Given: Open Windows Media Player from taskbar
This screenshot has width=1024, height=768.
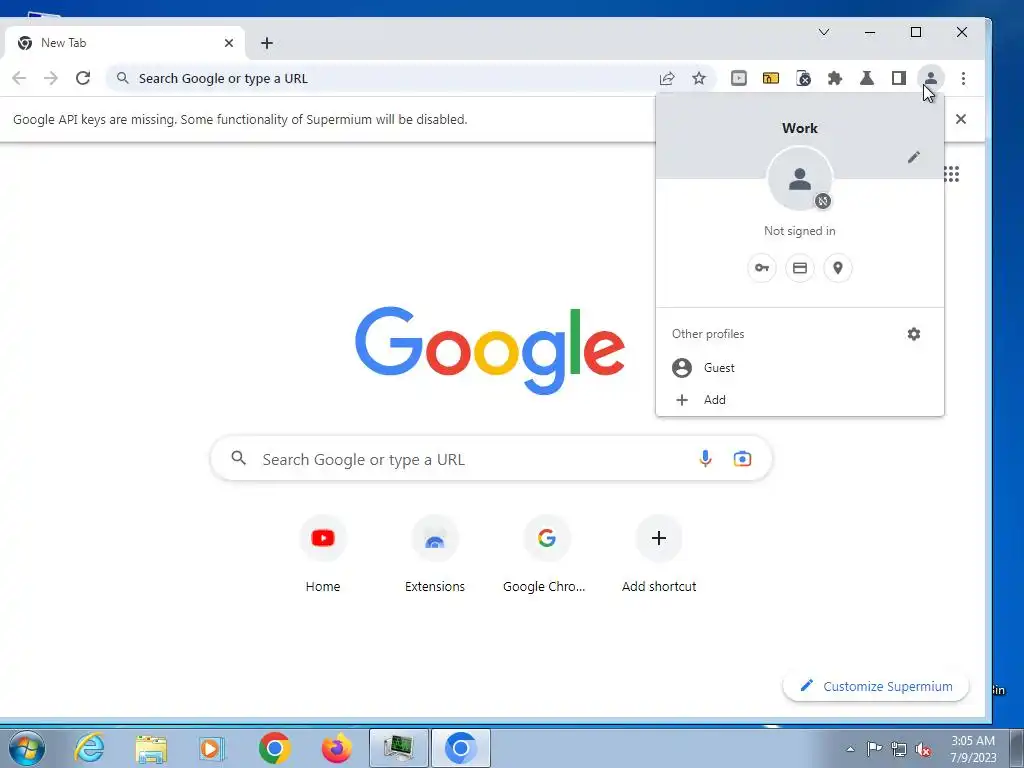Looking at the screenshot, I should coord(212,748).
